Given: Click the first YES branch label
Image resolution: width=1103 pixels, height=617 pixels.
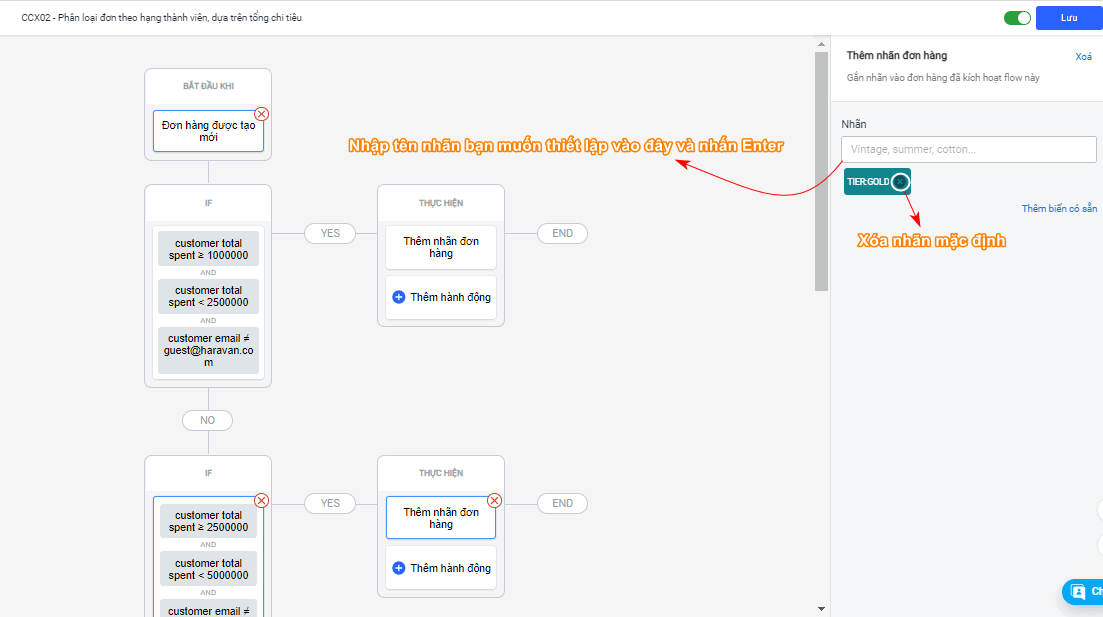Looking at the screenshot, I should click(x=330, y=233).
